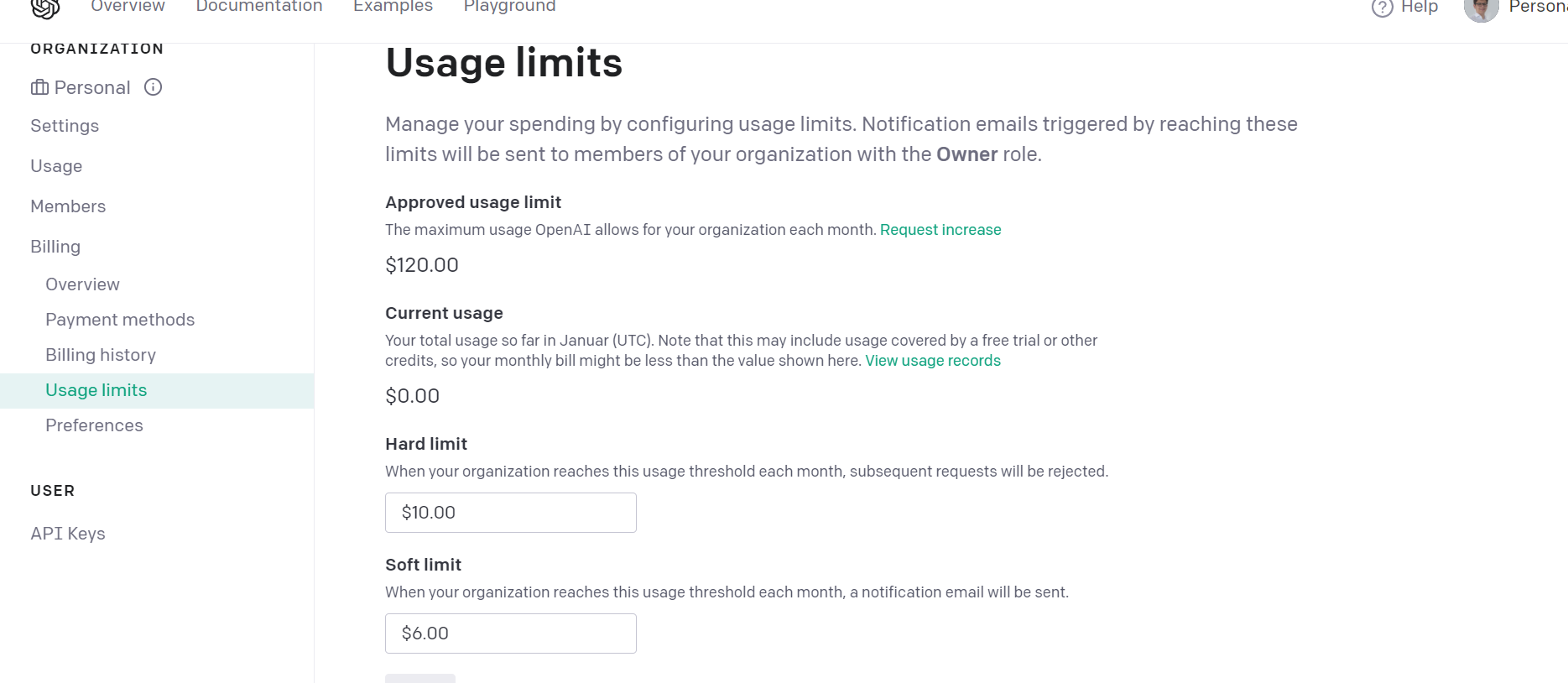The image size is (1568, 683).
Task: Go to Payment methods
Action: (120, 320)
